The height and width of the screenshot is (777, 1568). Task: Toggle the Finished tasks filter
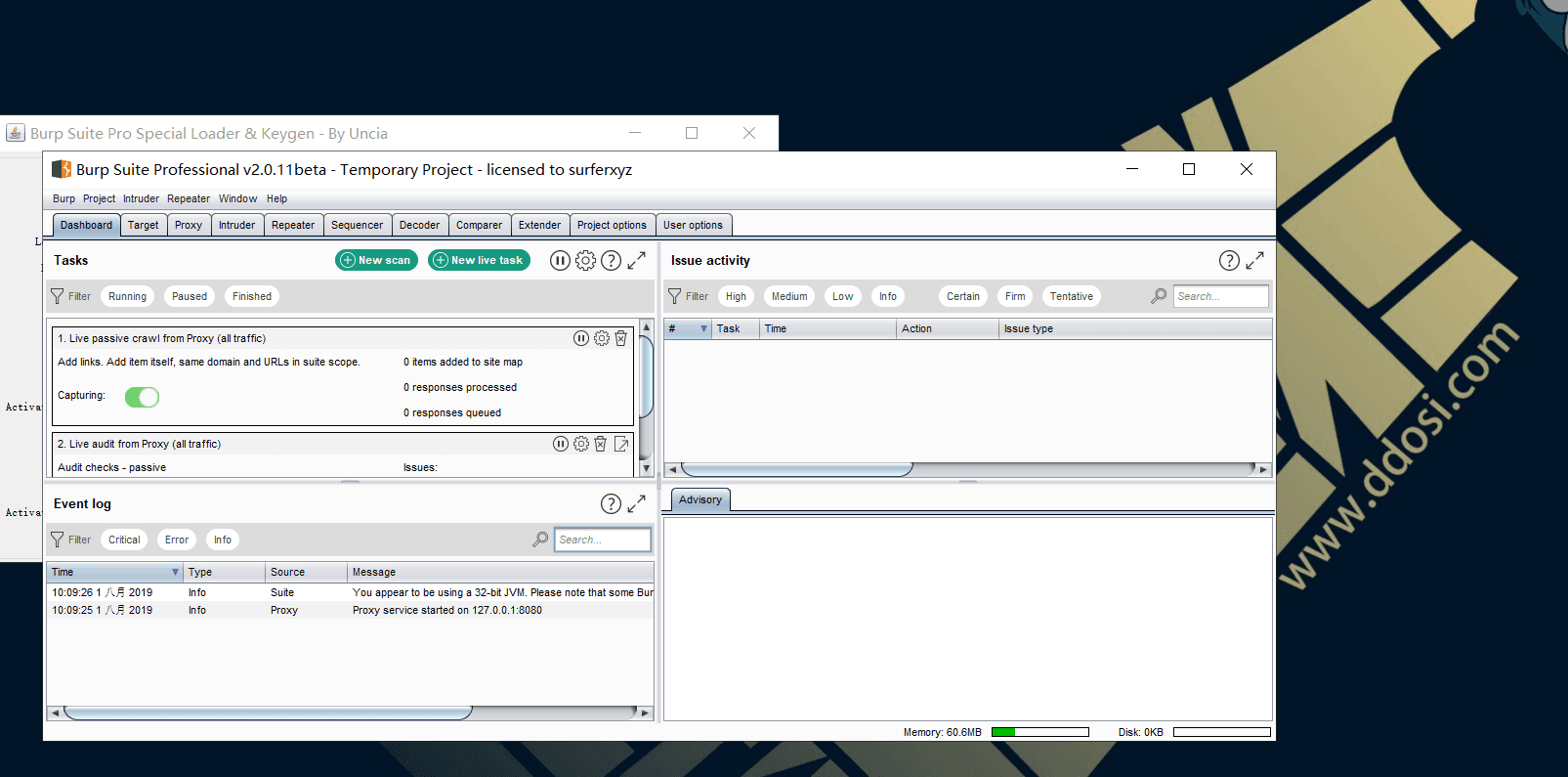[252, 296]
